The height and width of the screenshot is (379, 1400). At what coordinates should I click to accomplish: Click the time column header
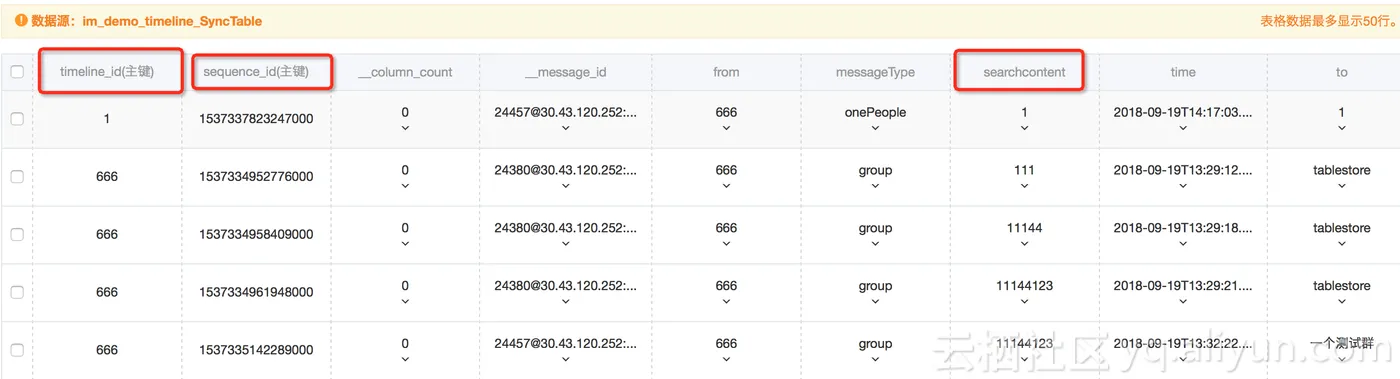pyautogui.click(x=1183, y=72)
